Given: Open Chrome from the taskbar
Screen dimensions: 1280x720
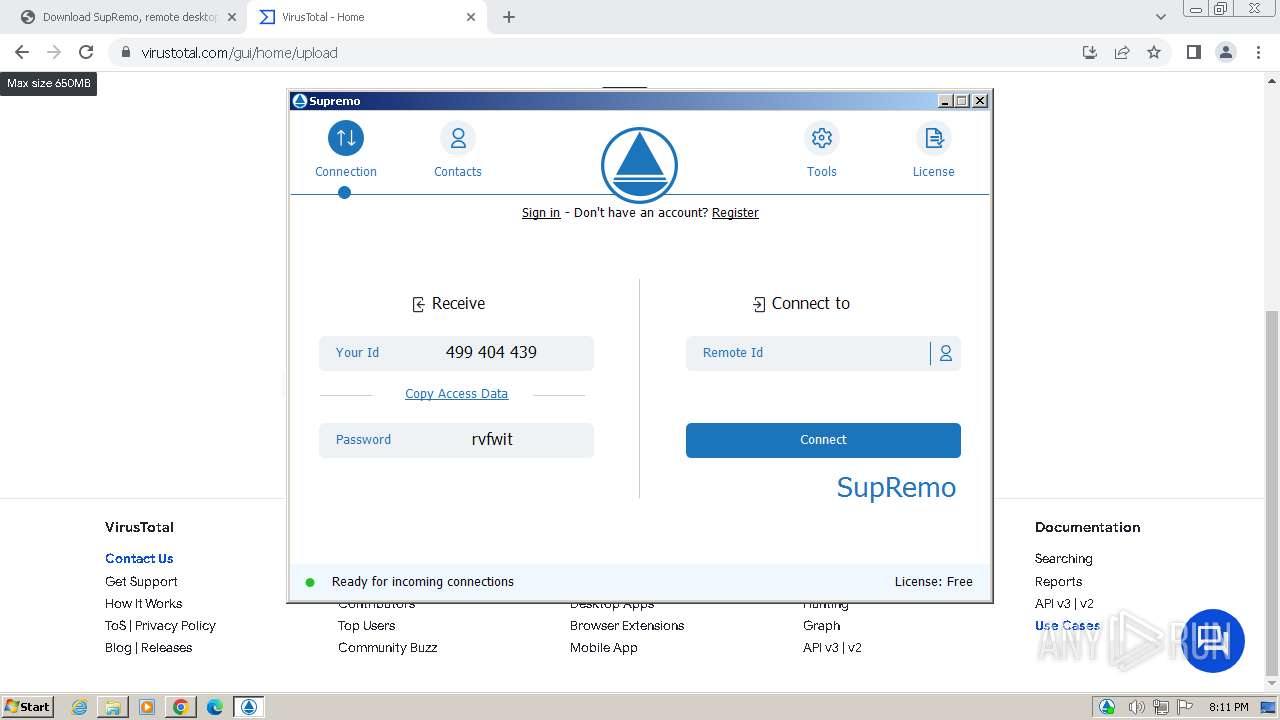Looking at the screenshot, I should pos(181,707).
